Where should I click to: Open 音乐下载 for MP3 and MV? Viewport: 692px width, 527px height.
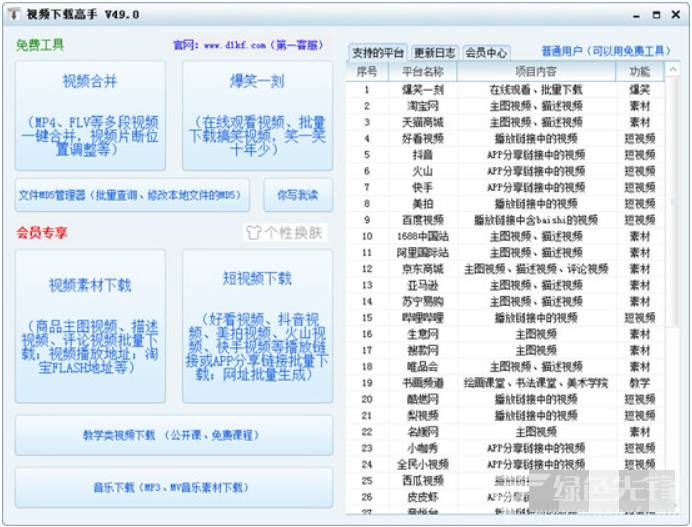(x=174, y=488)
